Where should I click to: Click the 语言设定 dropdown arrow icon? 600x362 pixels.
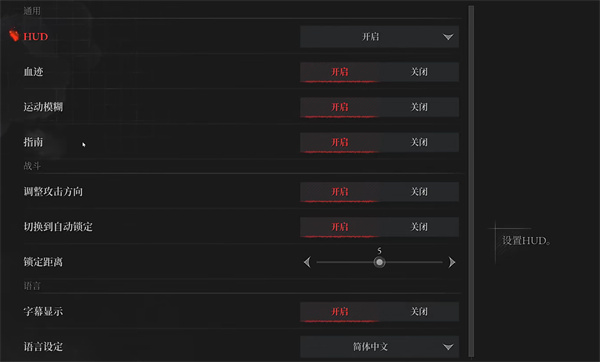[x=448, y=347]
